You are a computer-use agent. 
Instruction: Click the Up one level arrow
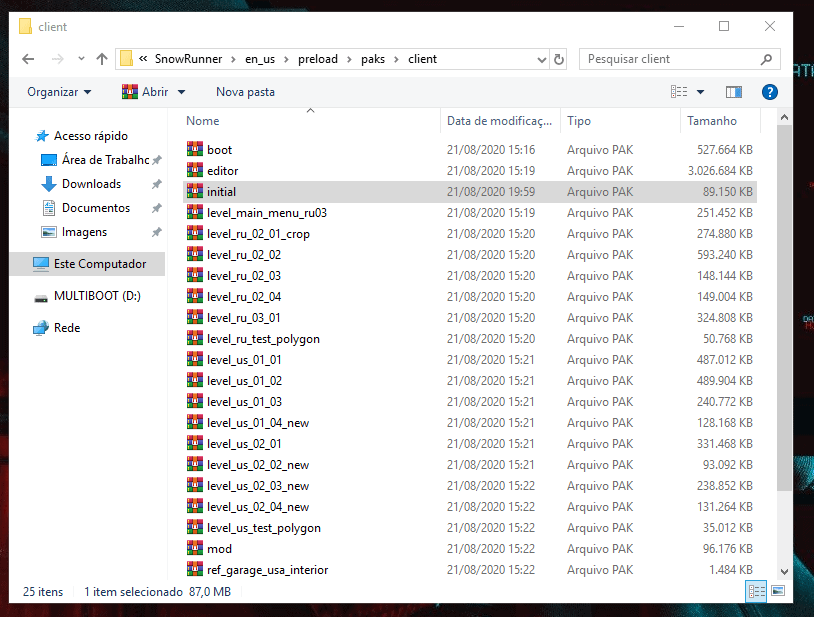pos(101,59)
